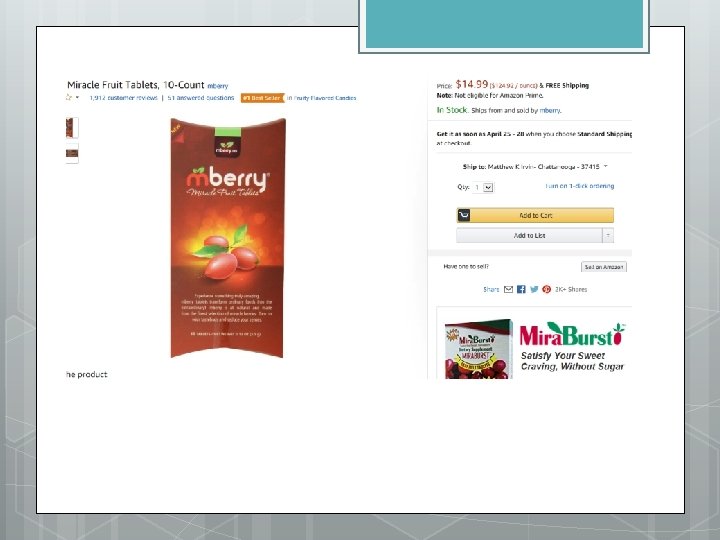Click the Sell on Amazon button
This screenshot has height=540, width=720.
[604, 267]
